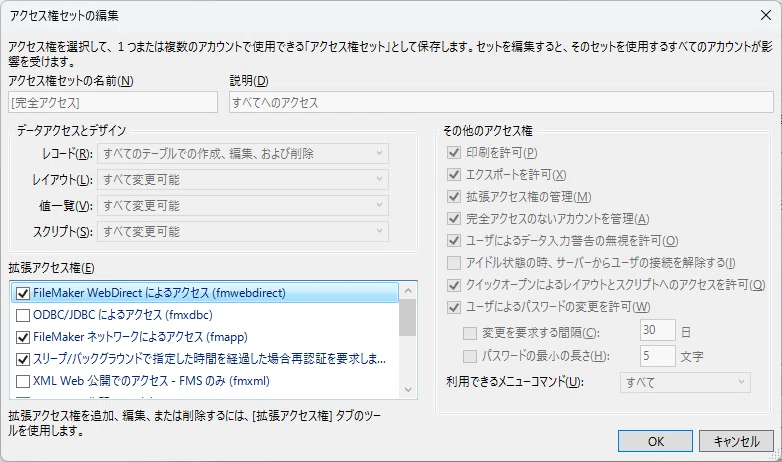Open the レコード dropdown
Image resolution: width=782 pixels, height=462 pixels.
[x=243, y=154]
